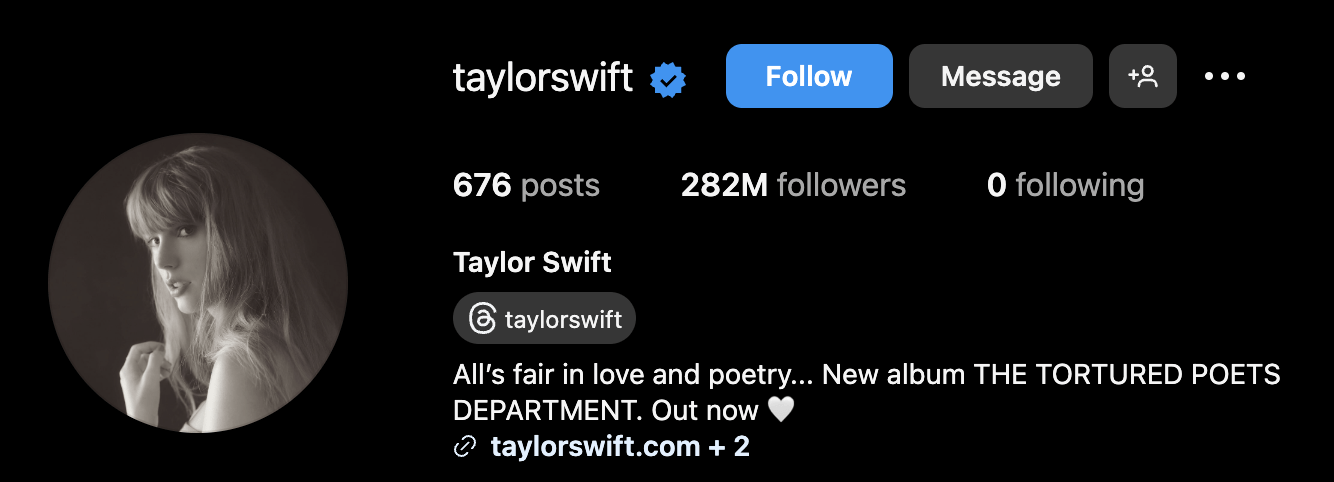Follow the taylorswift account

[x=809, y=76]
